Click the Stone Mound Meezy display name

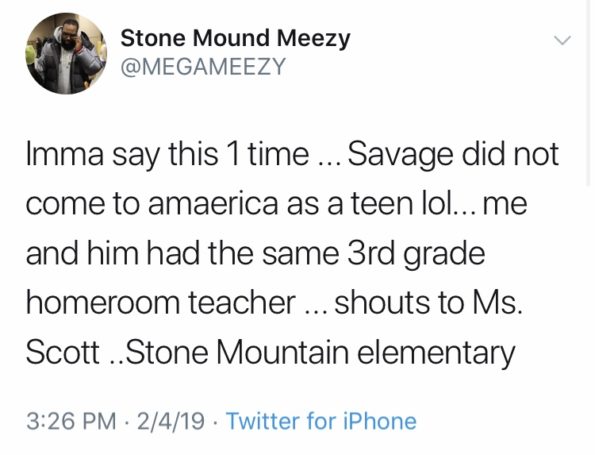235,38
